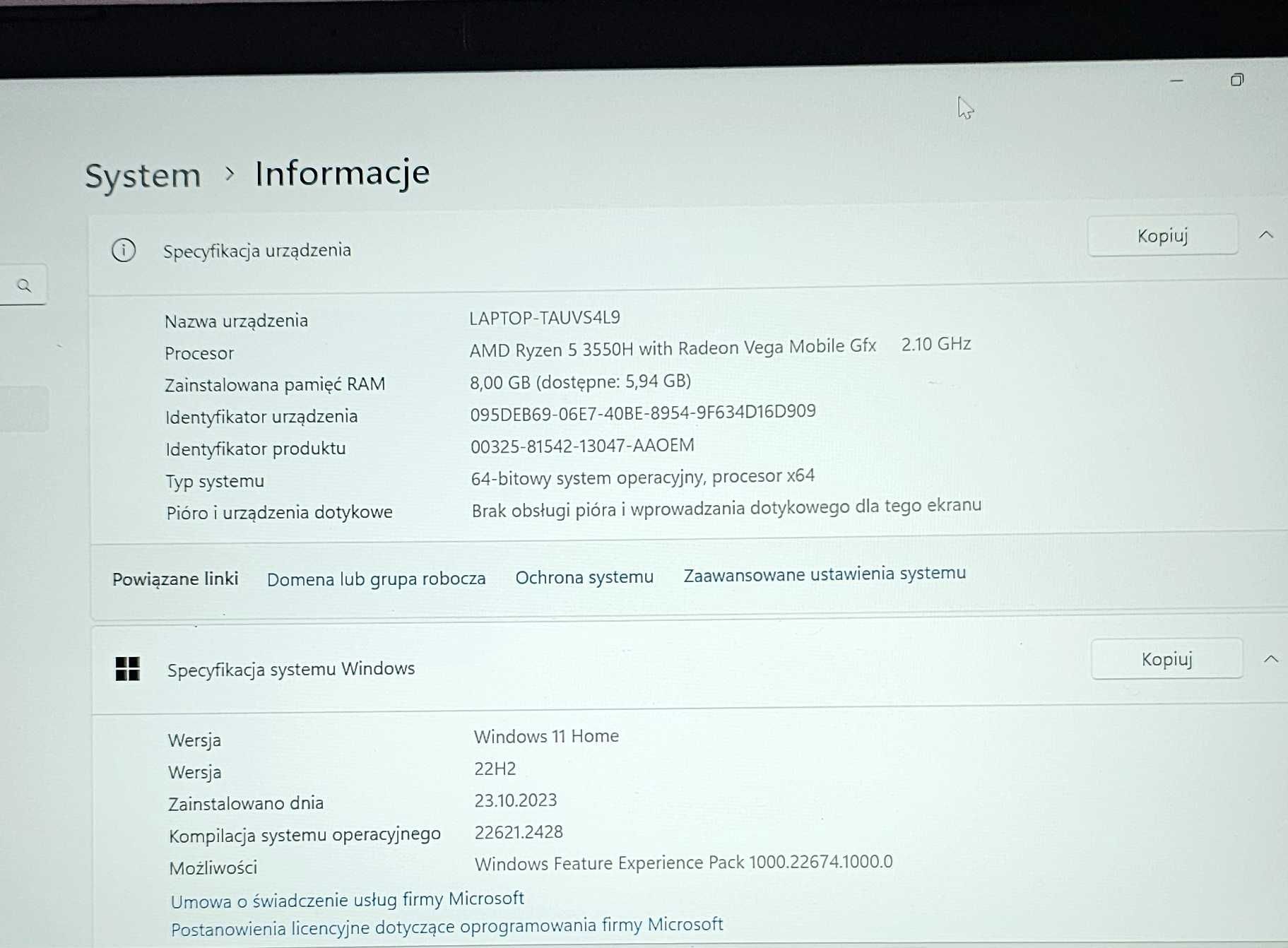Screen dimensions: 1288x948
Task: Open Domena lub grupa robocza link
Action: [x=376, y=579]
